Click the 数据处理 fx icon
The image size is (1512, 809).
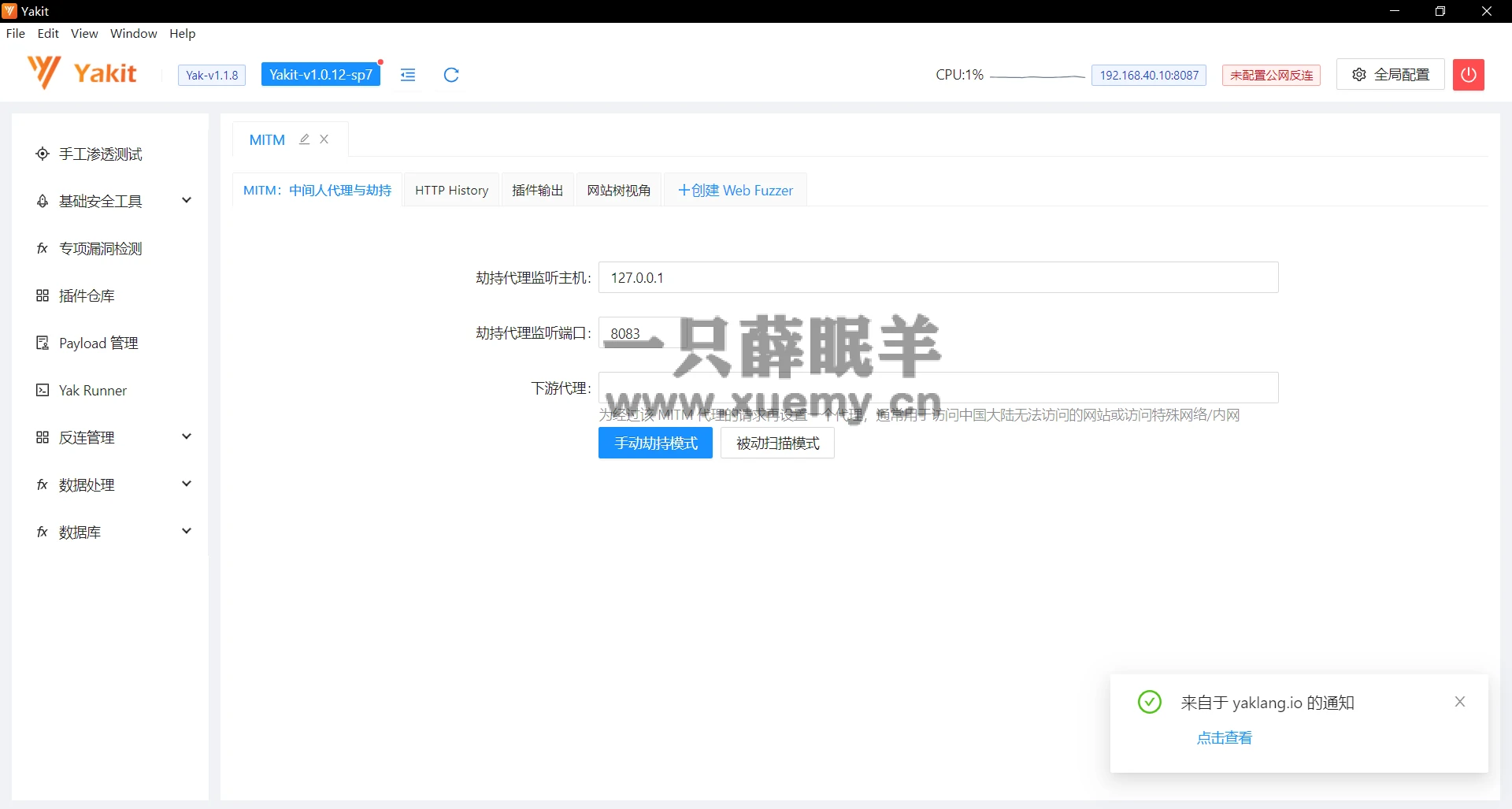43,484
